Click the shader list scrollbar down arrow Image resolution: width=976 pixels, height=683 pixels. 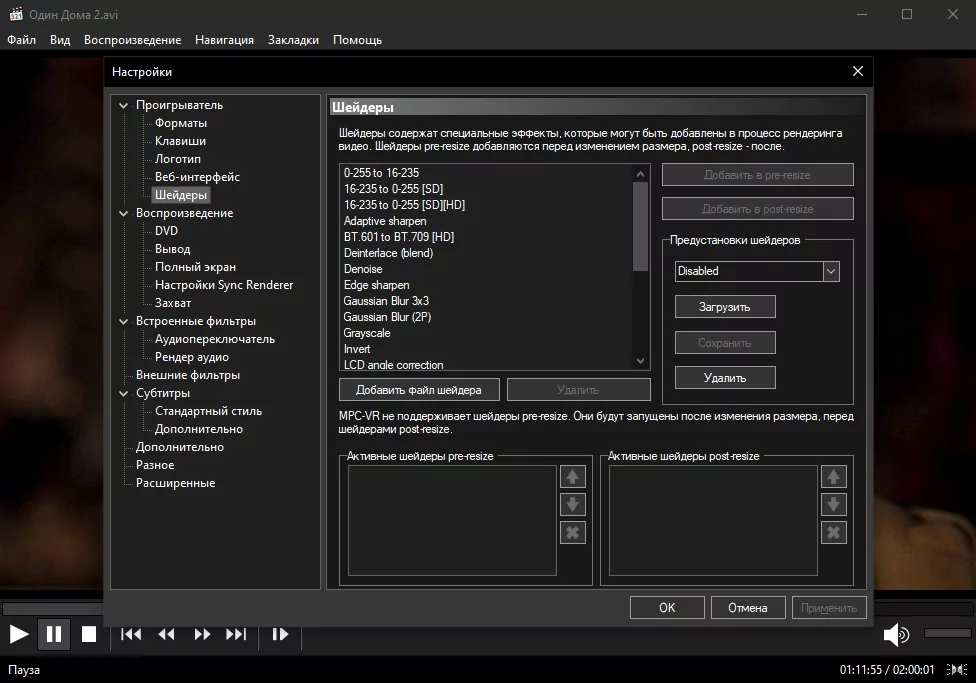click(x=641, y=360)
